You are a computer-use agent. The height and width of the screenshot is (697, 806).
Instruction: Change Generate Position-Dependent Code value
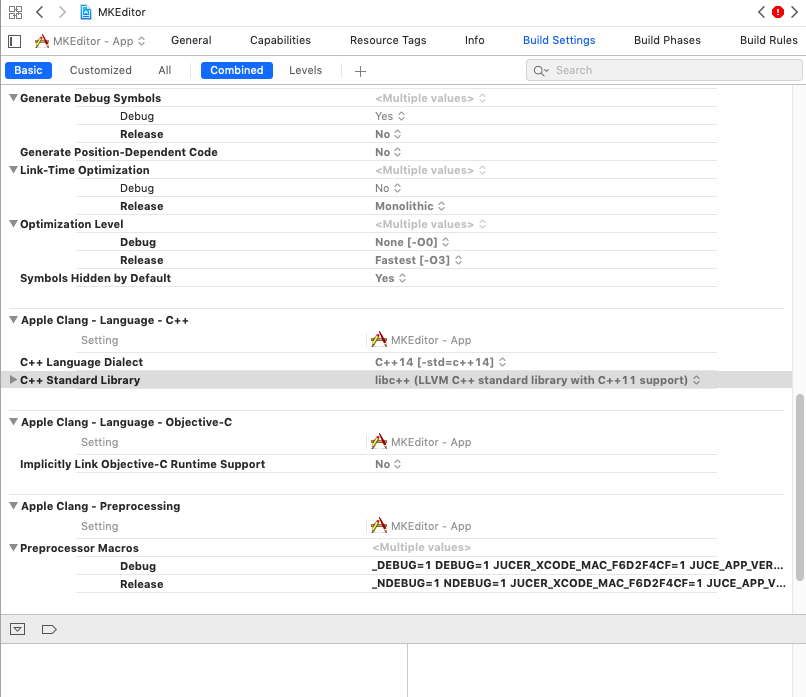point(388,152)
